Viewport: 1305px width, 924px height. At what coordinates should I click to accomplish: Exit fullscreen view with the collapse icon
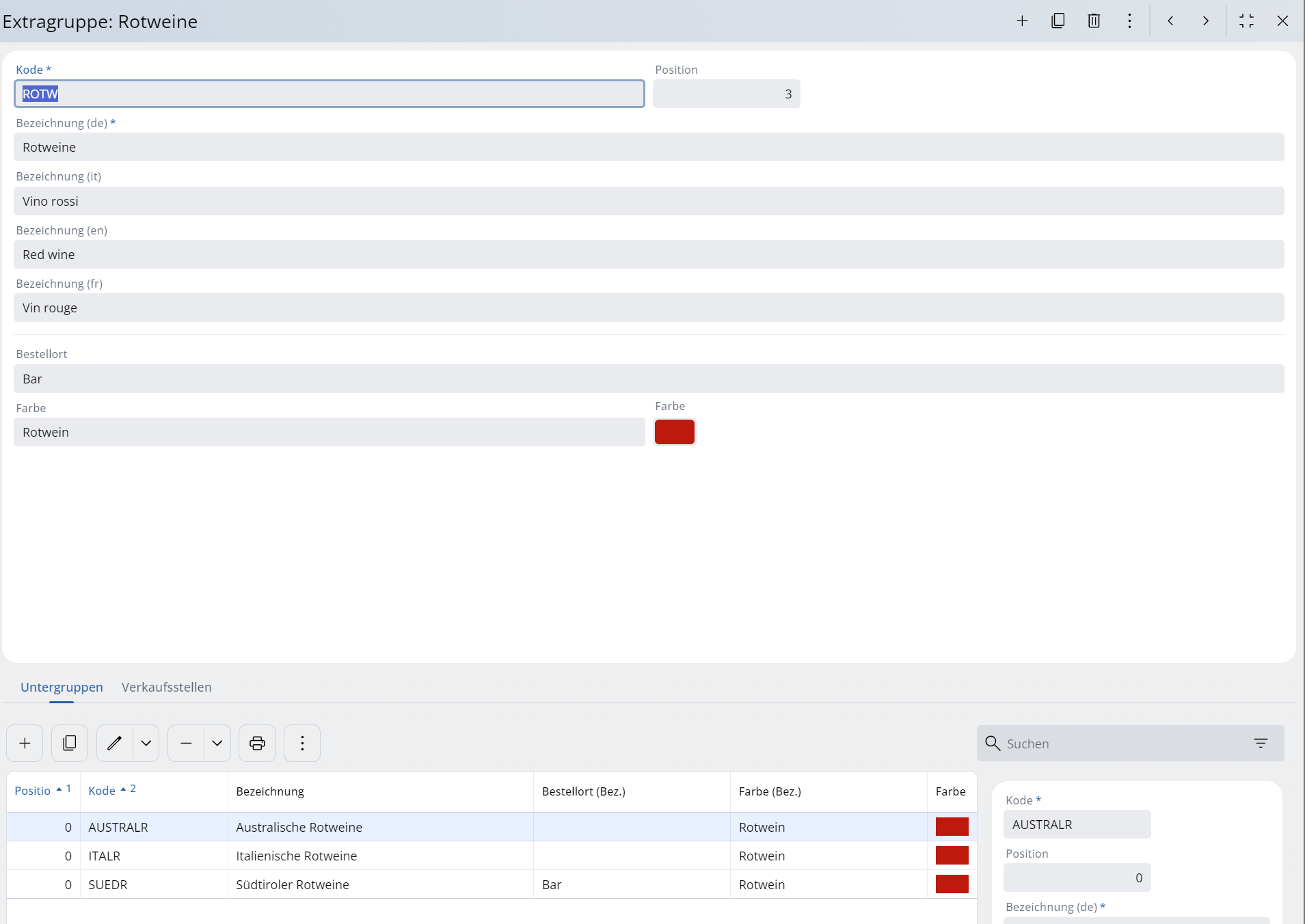click(1246, 21)
